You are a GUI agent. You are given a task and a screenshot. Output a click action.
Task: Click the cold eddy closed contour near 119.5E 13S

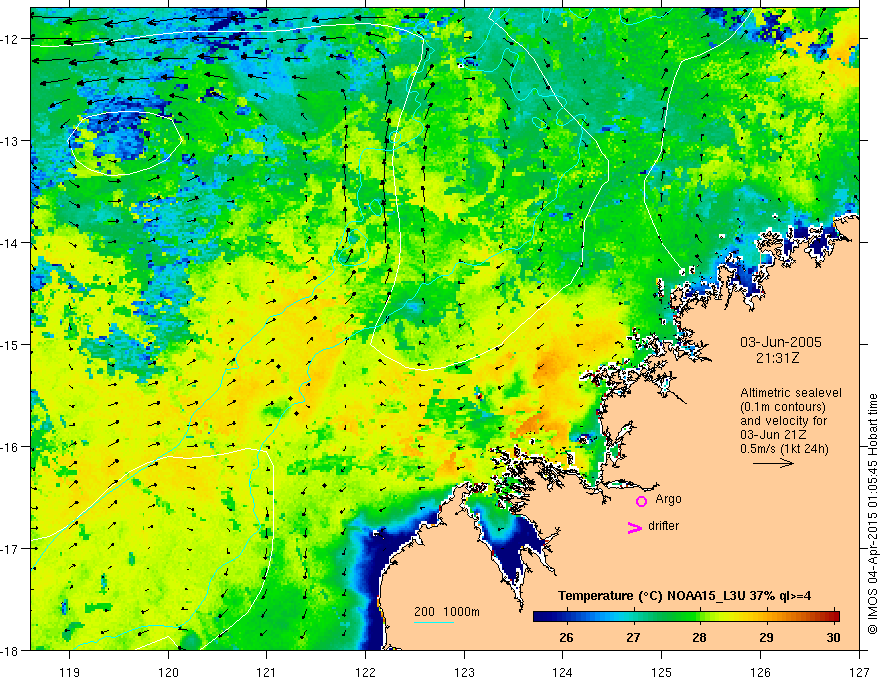(x=125, y=144)
